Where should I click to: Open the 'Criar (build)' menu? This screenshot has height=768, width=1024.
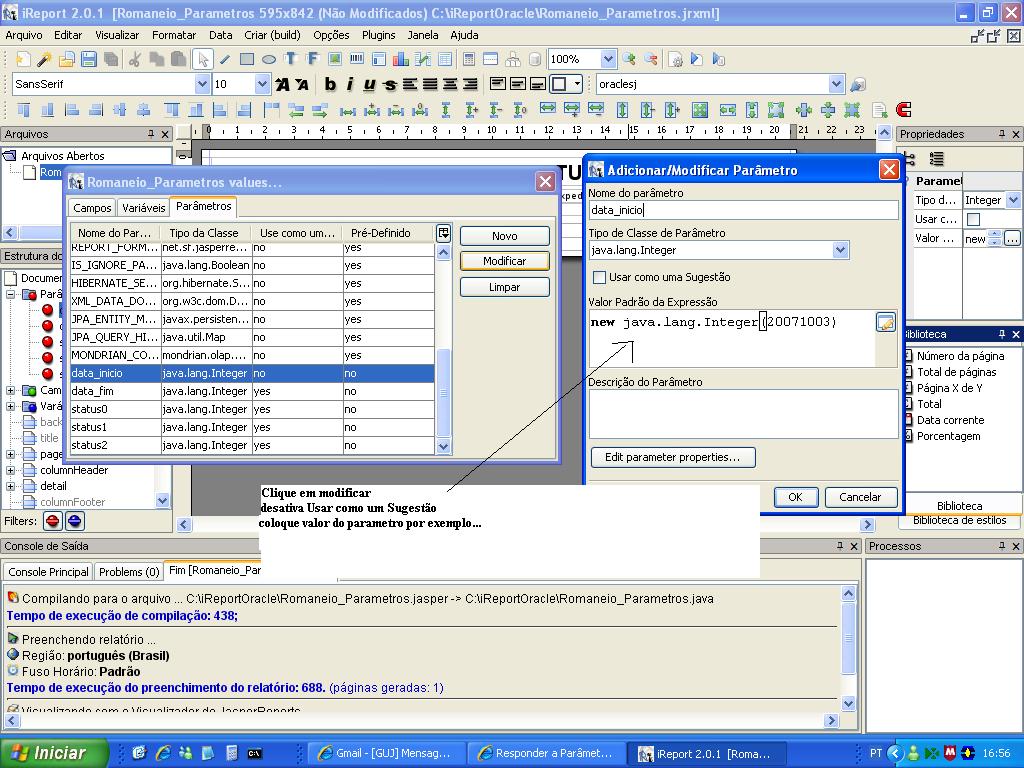pos(272,35)
